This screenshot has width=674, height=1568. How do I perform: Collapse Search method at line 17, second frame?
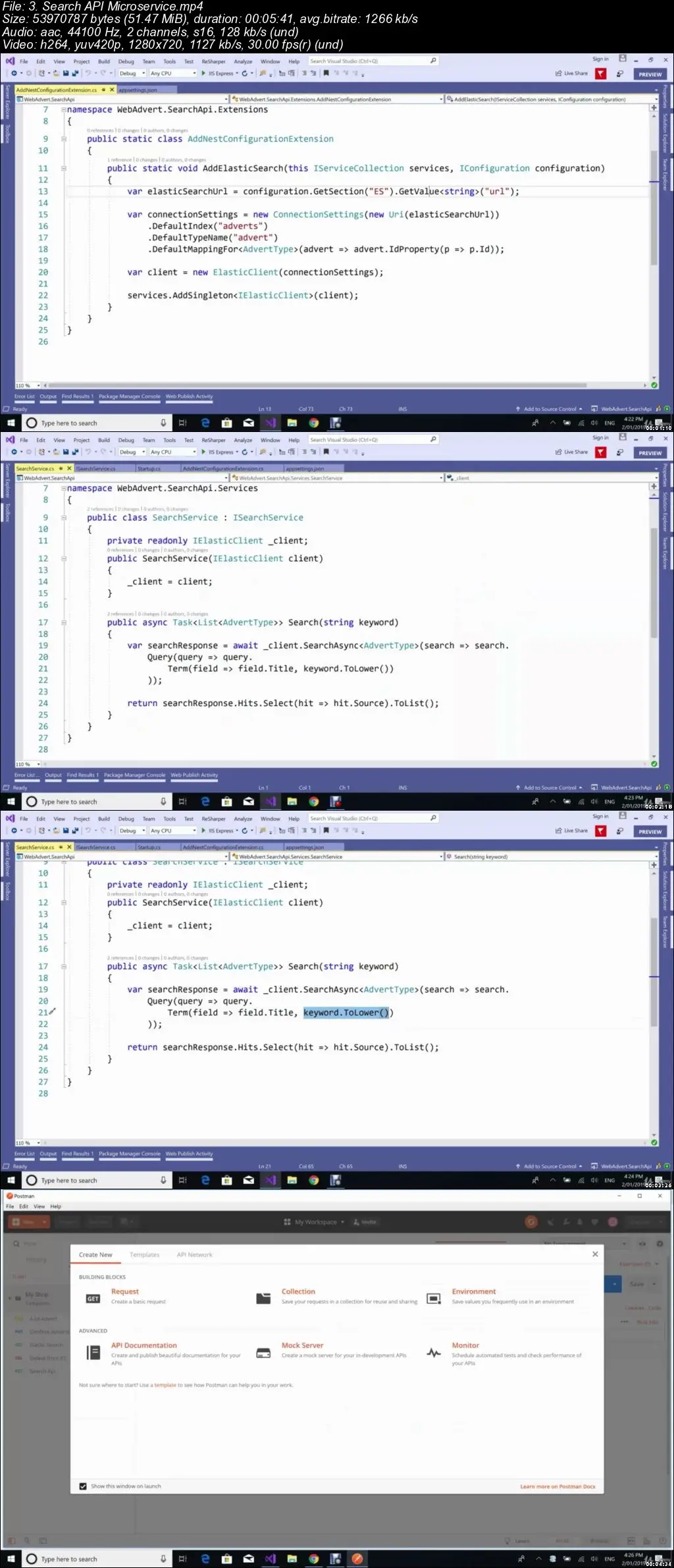pyautogui.click(x=64, y=622)
